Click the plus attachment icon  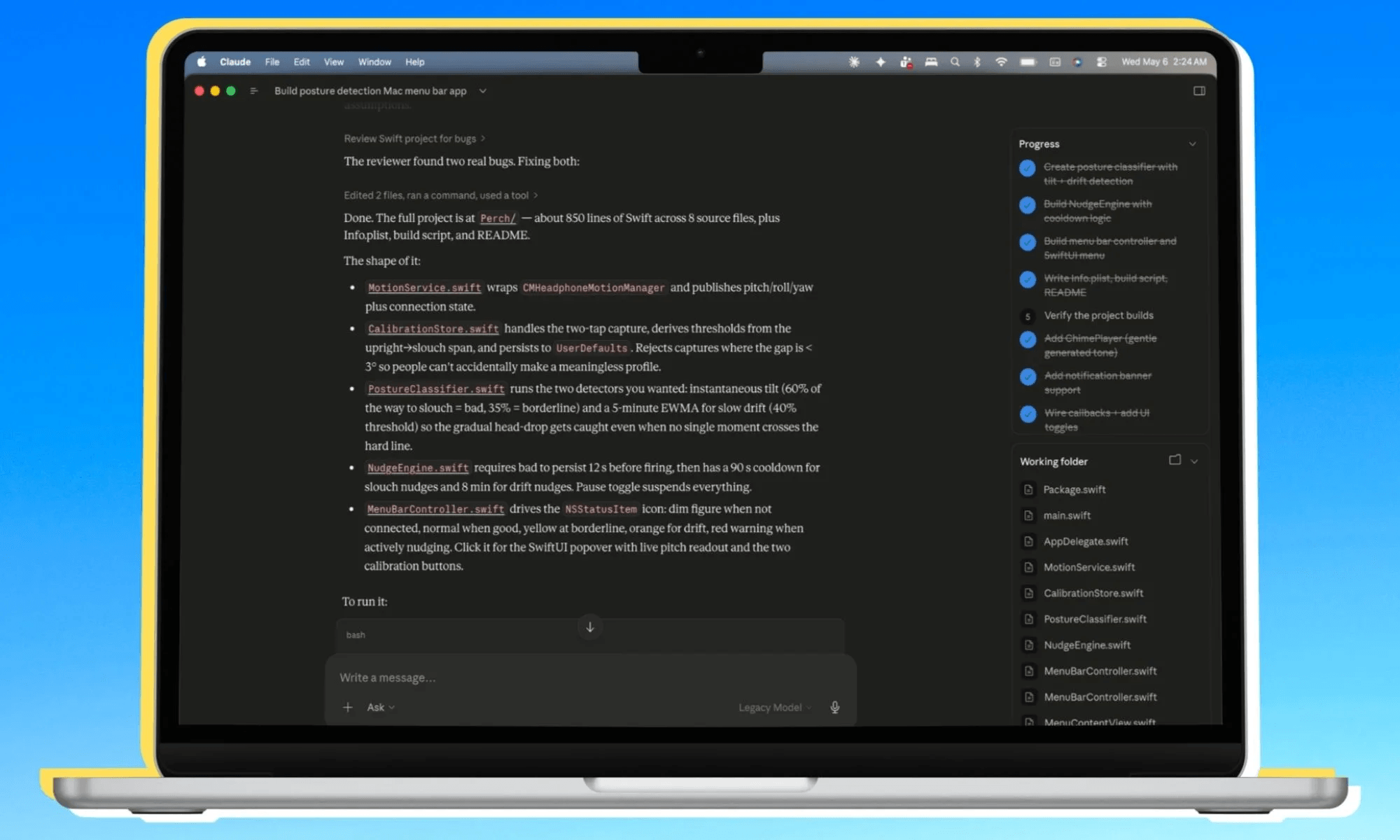[x=347, y=707]
